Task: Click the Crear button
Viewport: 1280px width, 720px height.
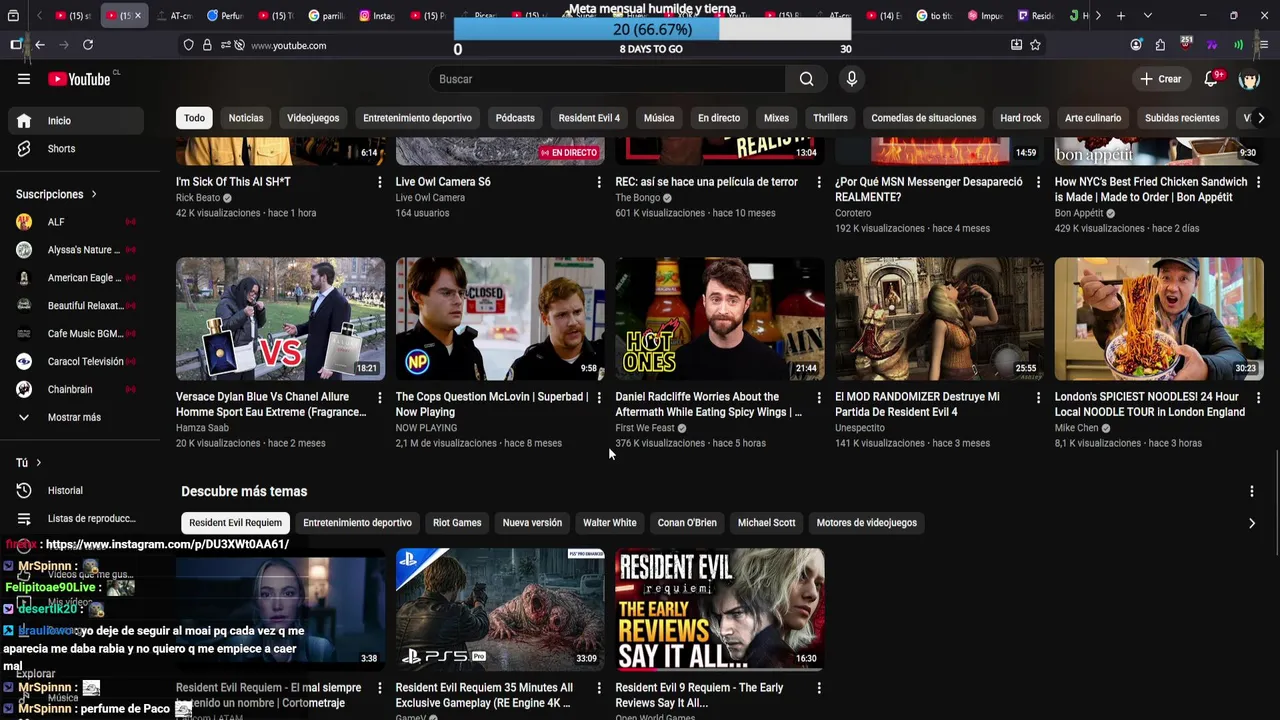Action: click(1160, 79)
